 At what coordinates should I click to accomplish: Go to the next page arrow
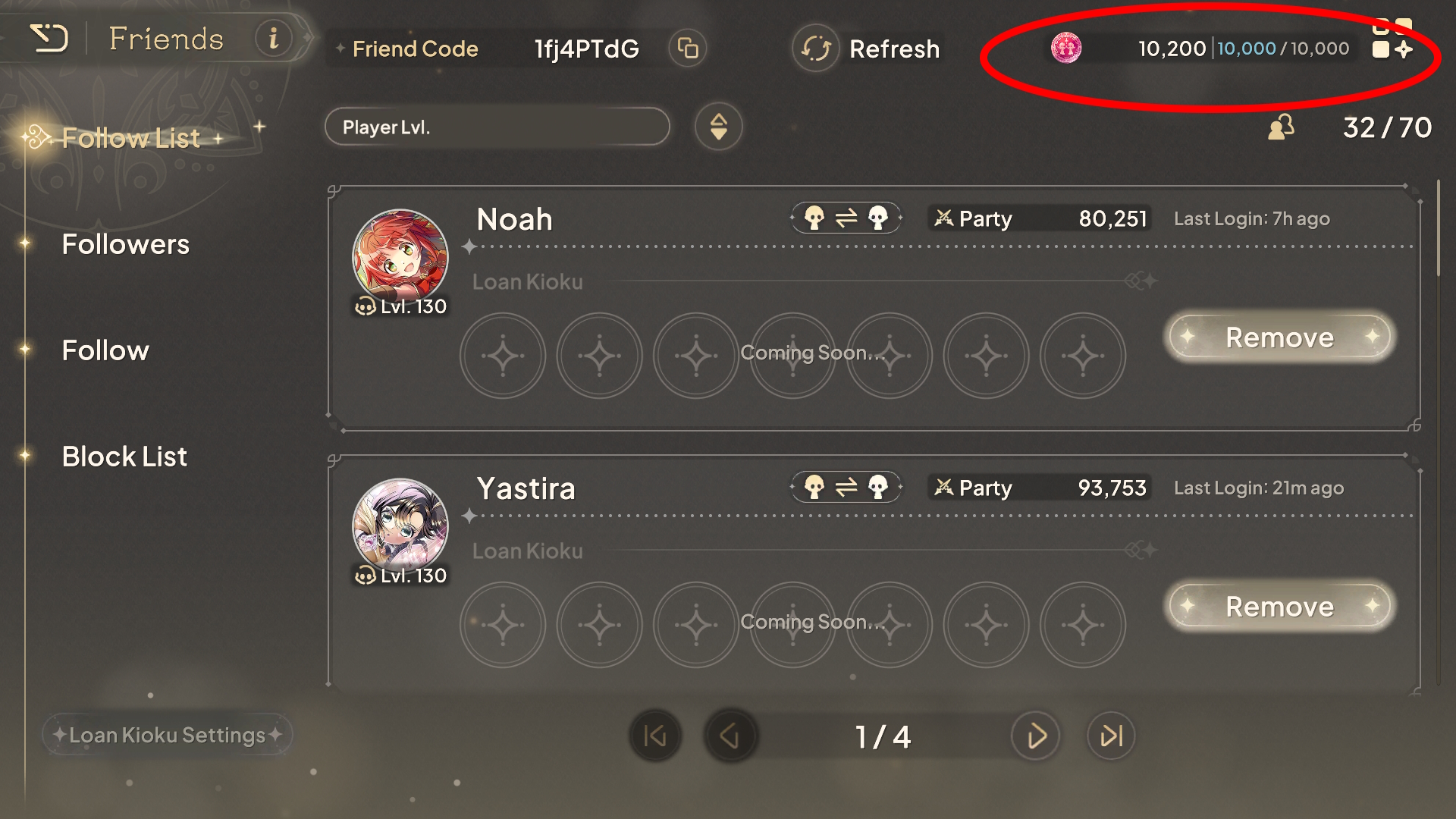click(x=1036, y=736)
